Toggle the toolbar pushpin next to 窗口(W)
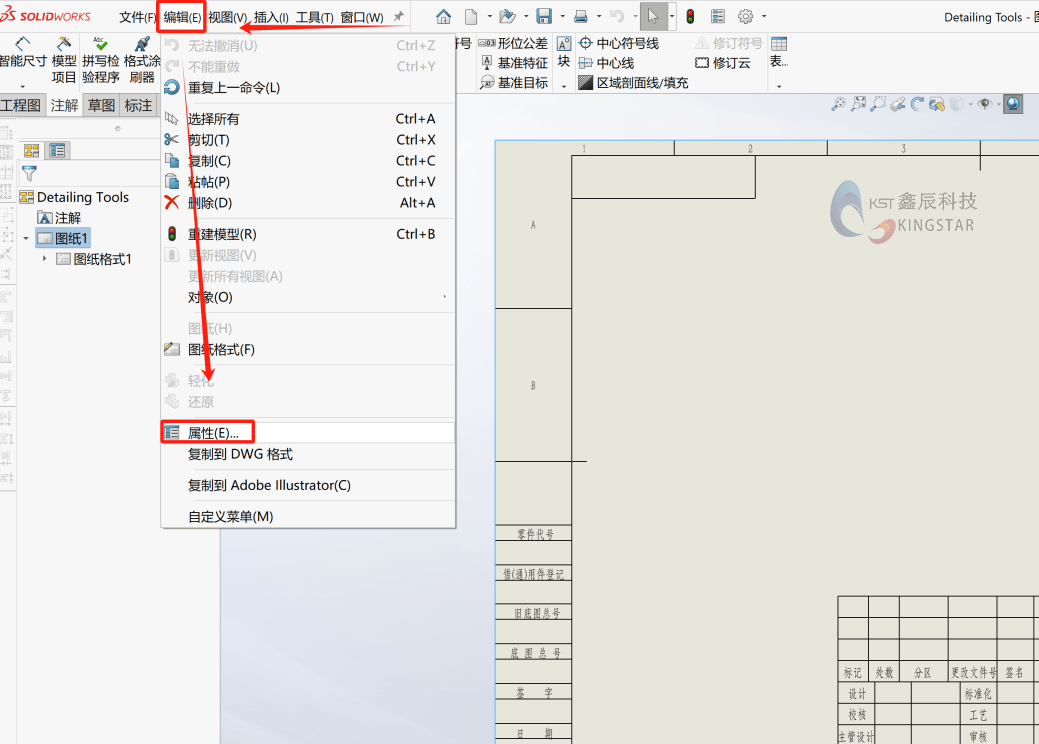1039x744 pixels. coord(398,16)
